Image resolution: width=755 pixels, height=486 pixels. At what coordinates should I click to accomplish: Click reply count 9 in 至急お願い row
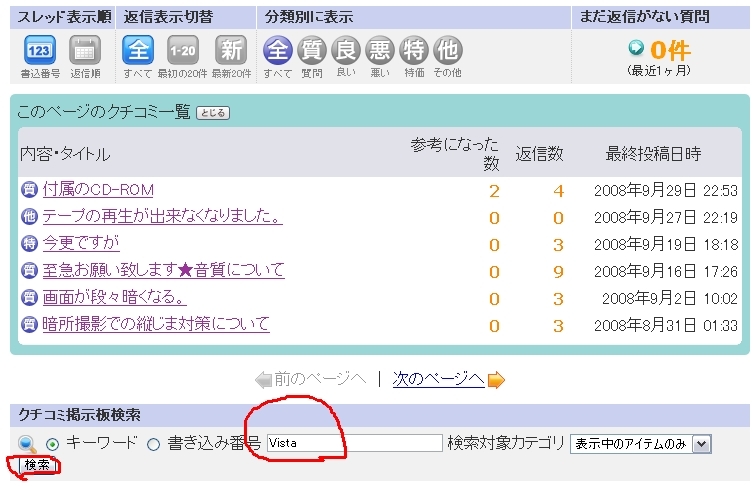click(558, 272)
